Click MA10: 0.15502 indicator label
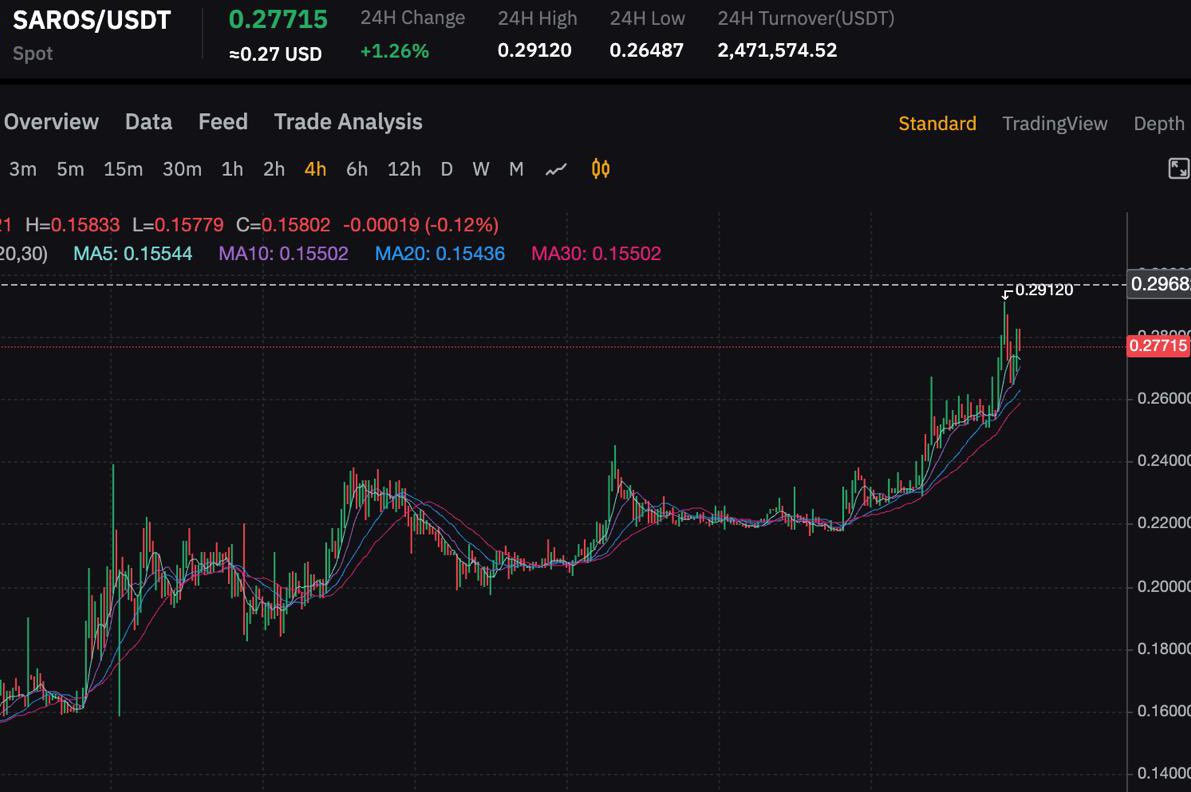1191x792 pixels. point(283,254)
